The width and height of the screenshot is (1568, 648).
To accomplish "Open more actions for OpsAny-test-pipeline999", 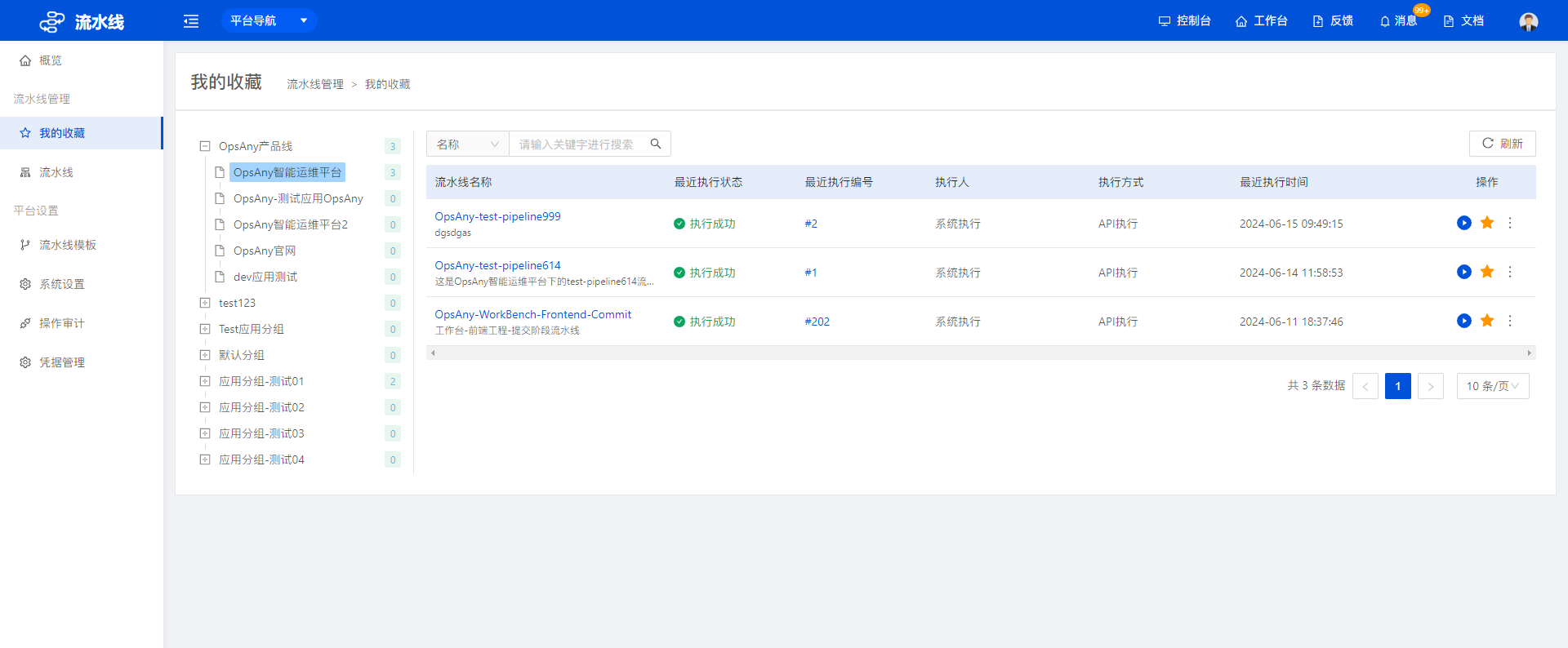I will tap(1510, 223).
